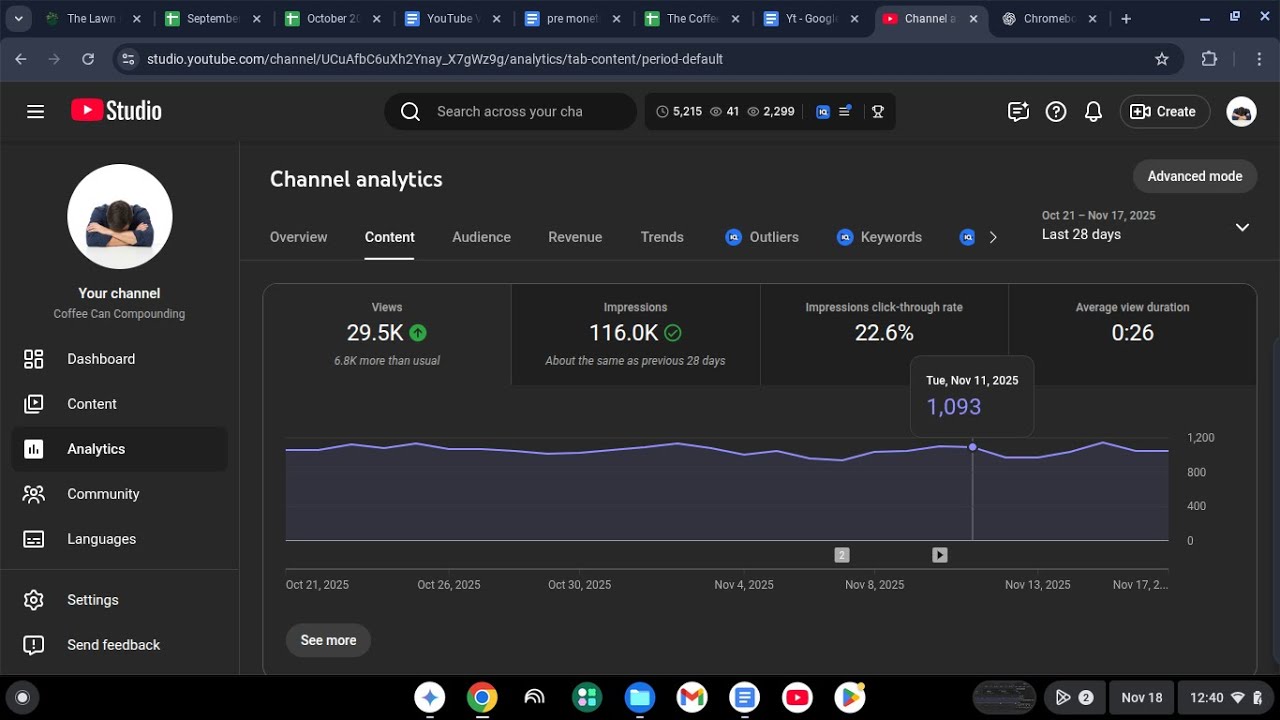Click the browser address bar URL
1280x720 pixels.
click(x=434, y=59)
